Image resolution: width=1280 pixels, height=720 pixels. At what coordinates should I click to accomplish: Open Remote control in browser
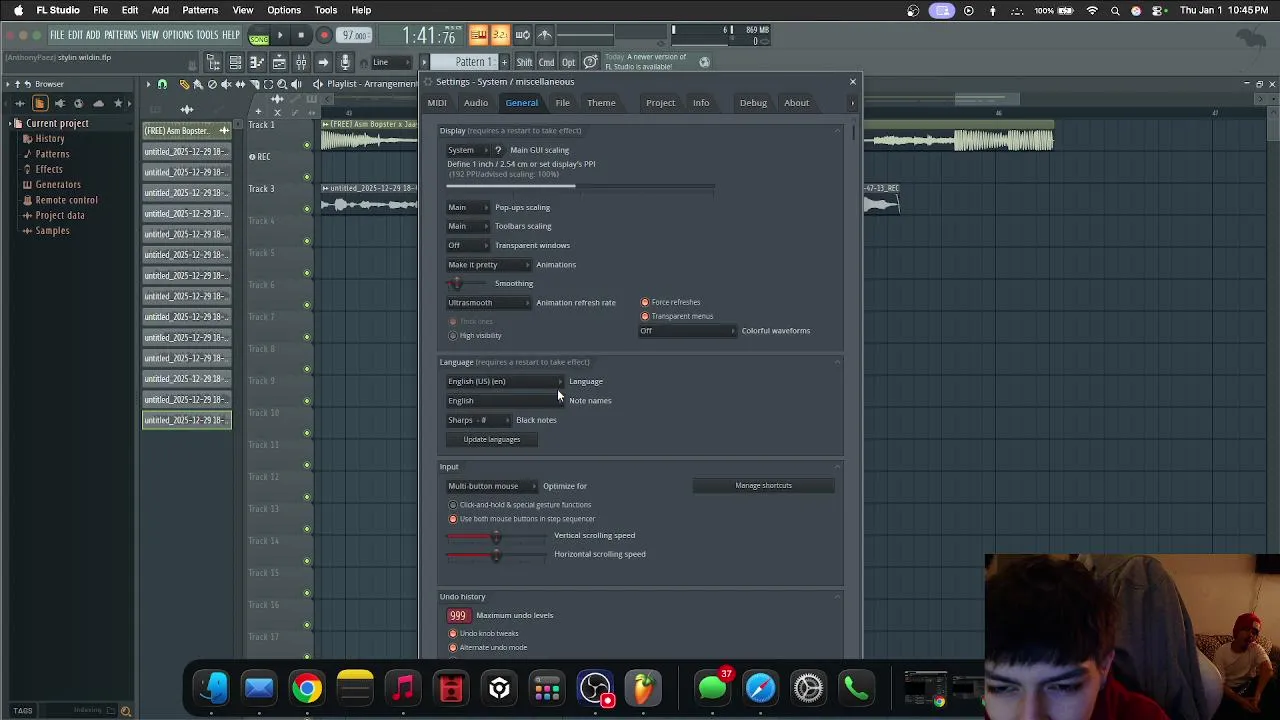(x=66, y=200)
